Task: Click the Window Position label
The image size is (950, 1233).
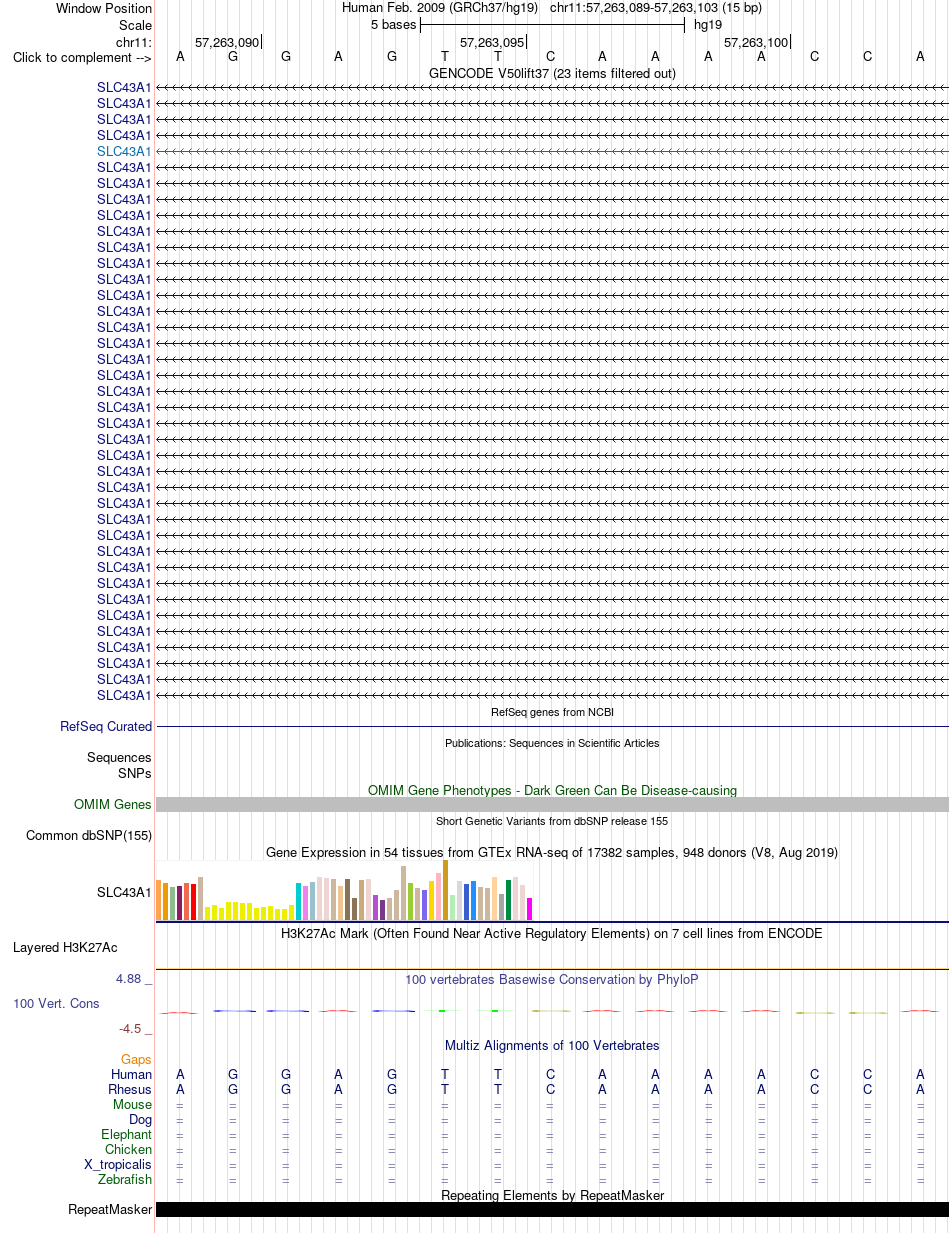Action: (104, 9)
